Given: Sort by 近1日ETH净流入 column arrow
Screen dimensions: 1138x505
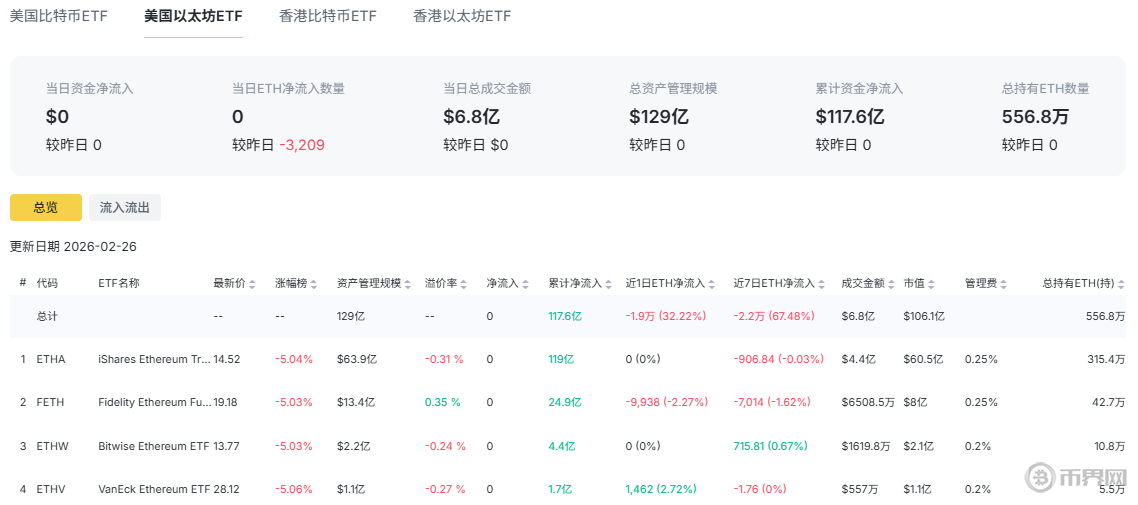Looking at the screenshot, I should 712,284.
